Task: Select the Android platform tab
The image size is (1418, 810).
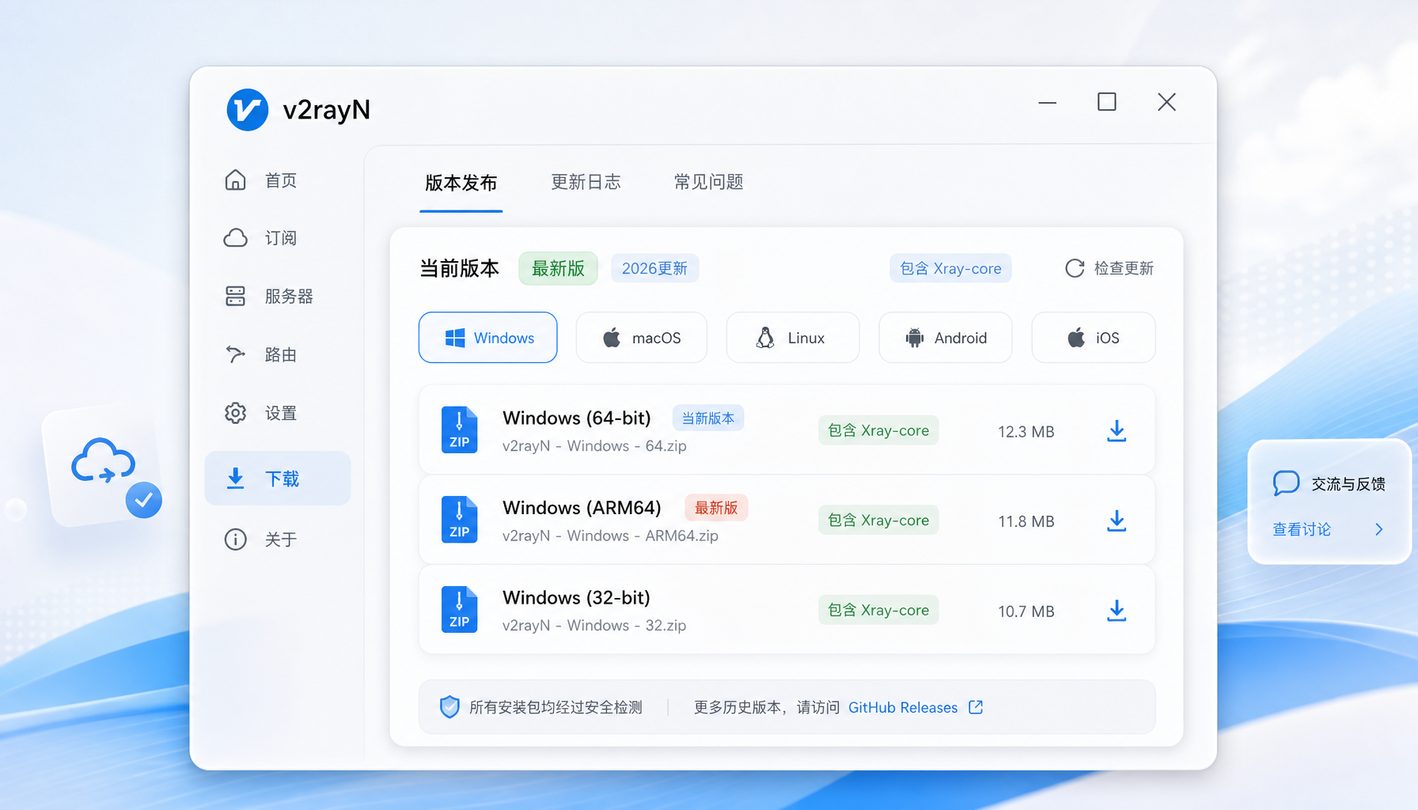Action: (x=945, y=338)
